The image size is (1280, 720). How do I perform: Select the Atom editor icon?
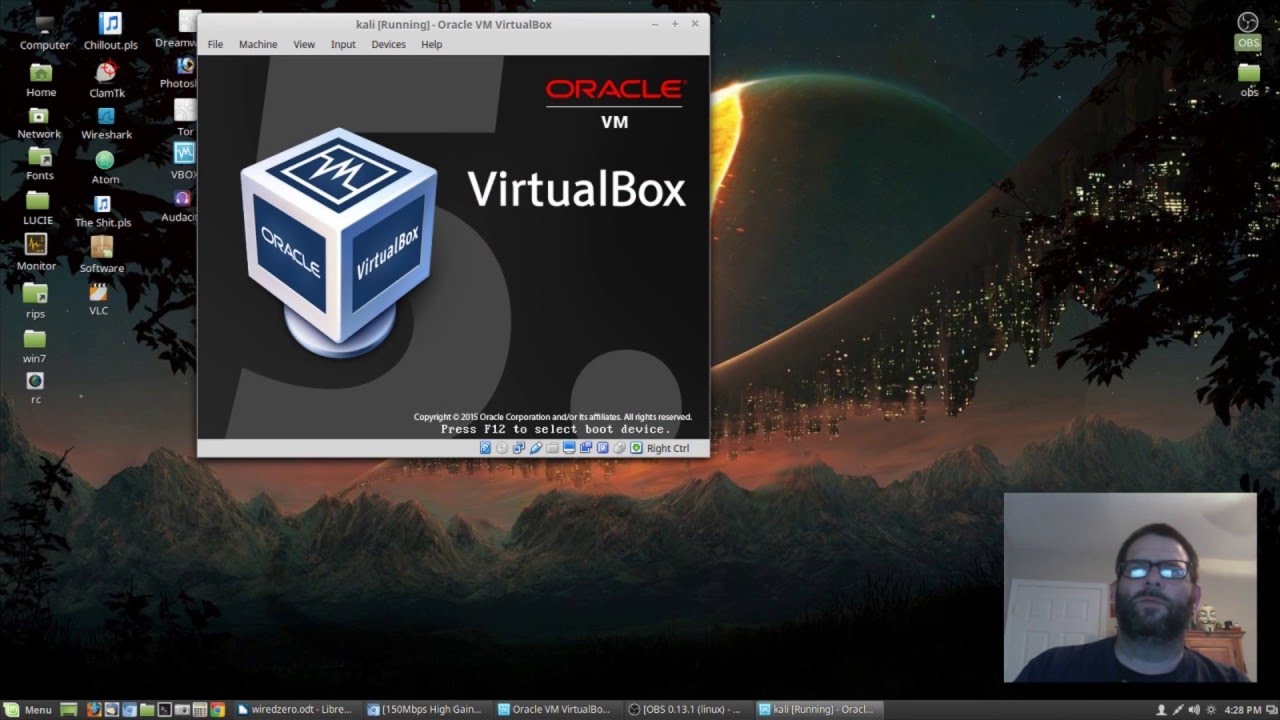(x=105, y=167)
